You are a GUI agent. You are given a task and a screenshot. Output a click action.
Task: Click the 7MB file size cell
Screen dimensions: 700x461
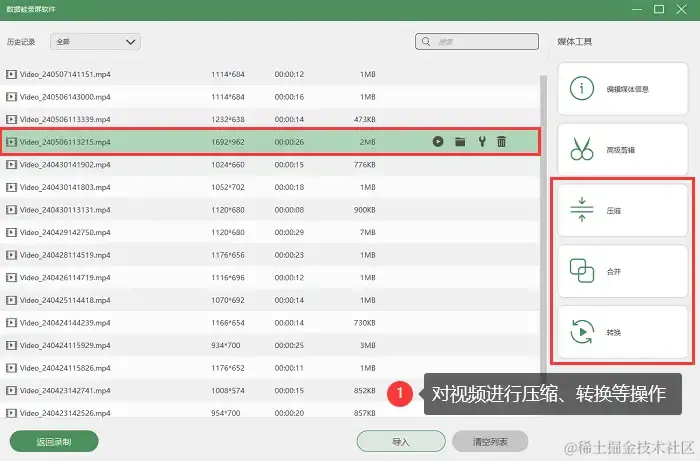click(368, 233)
